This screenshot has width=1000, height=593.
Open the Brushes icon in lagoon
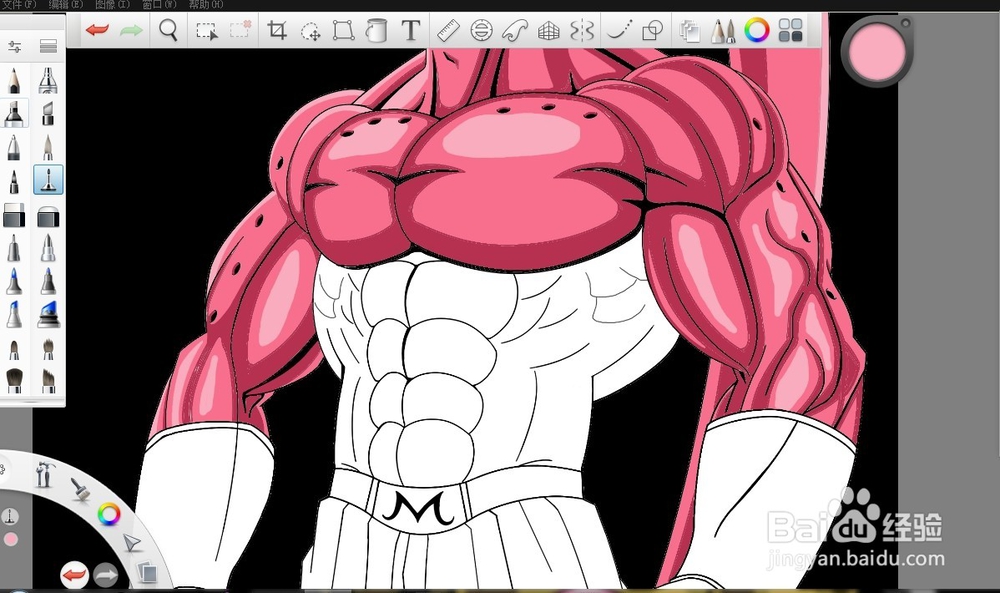[80, 490]
